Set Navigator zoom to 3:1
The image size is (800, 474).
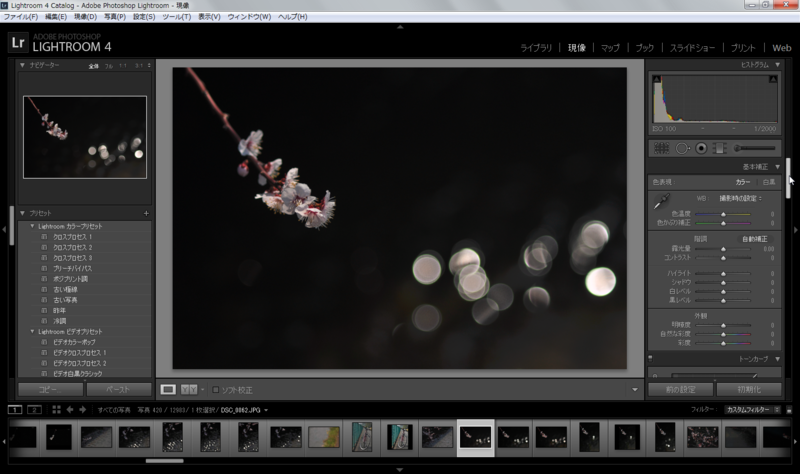click(139, 66)
